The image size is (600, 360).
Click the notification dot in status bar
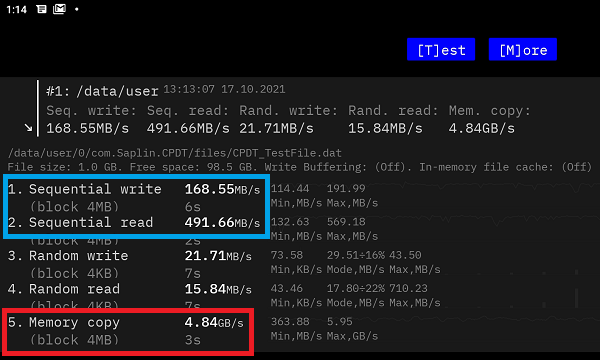(77, 9)
